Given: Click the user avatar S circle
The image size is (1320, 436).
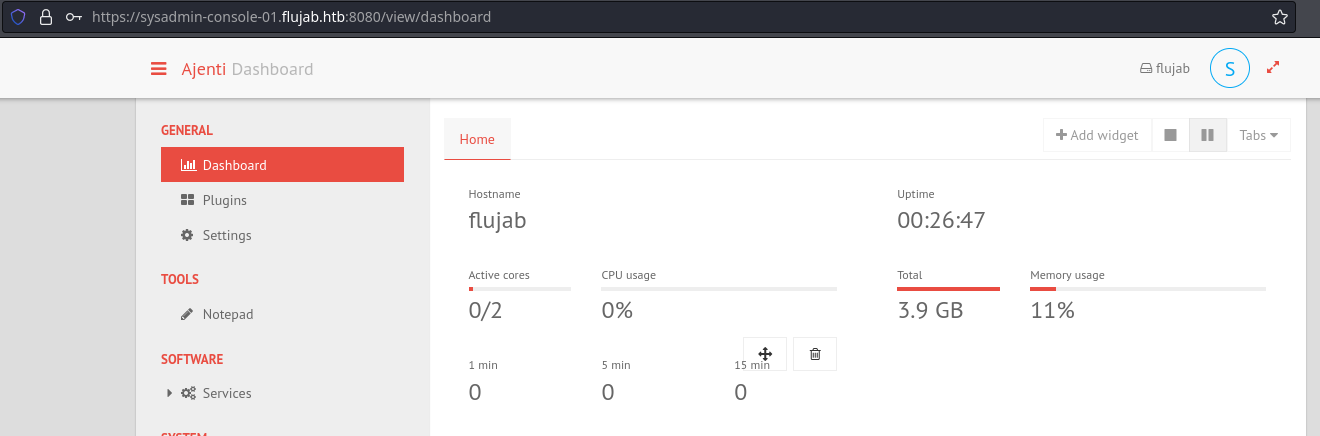Looking at the screenshot, I should pos(1229,68).
